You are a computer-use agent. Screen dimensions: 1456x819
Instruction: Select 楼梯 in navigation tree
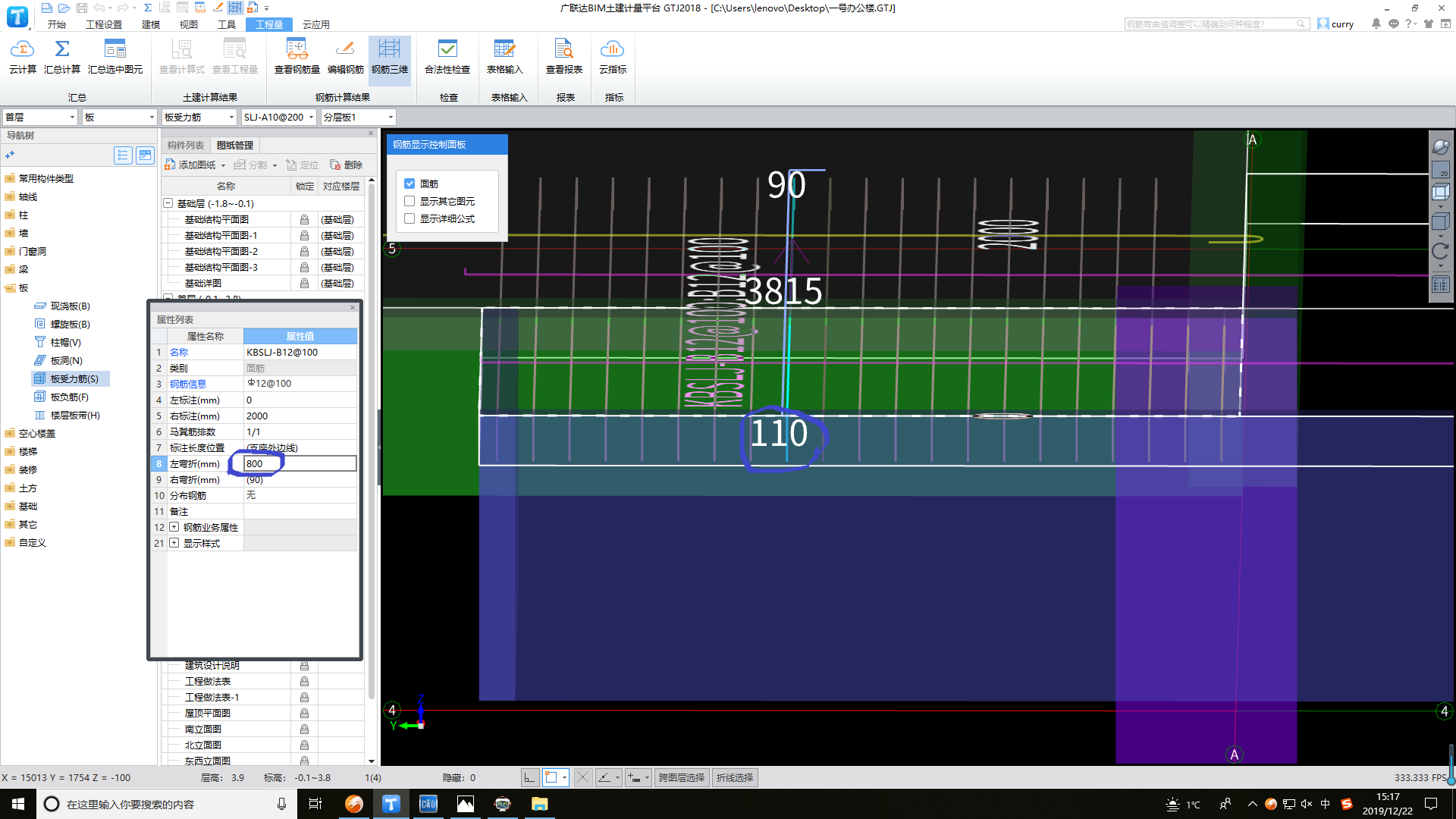coord(28,452)
